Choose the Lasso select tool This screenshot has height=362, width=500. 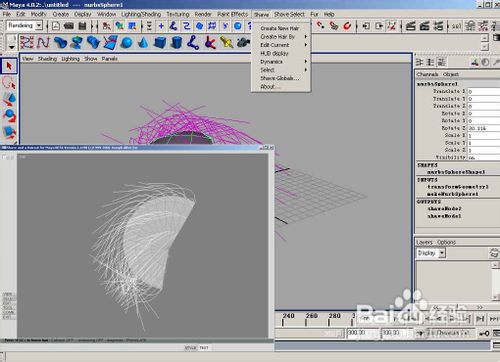pyautogui.click(x=9, y=83)
